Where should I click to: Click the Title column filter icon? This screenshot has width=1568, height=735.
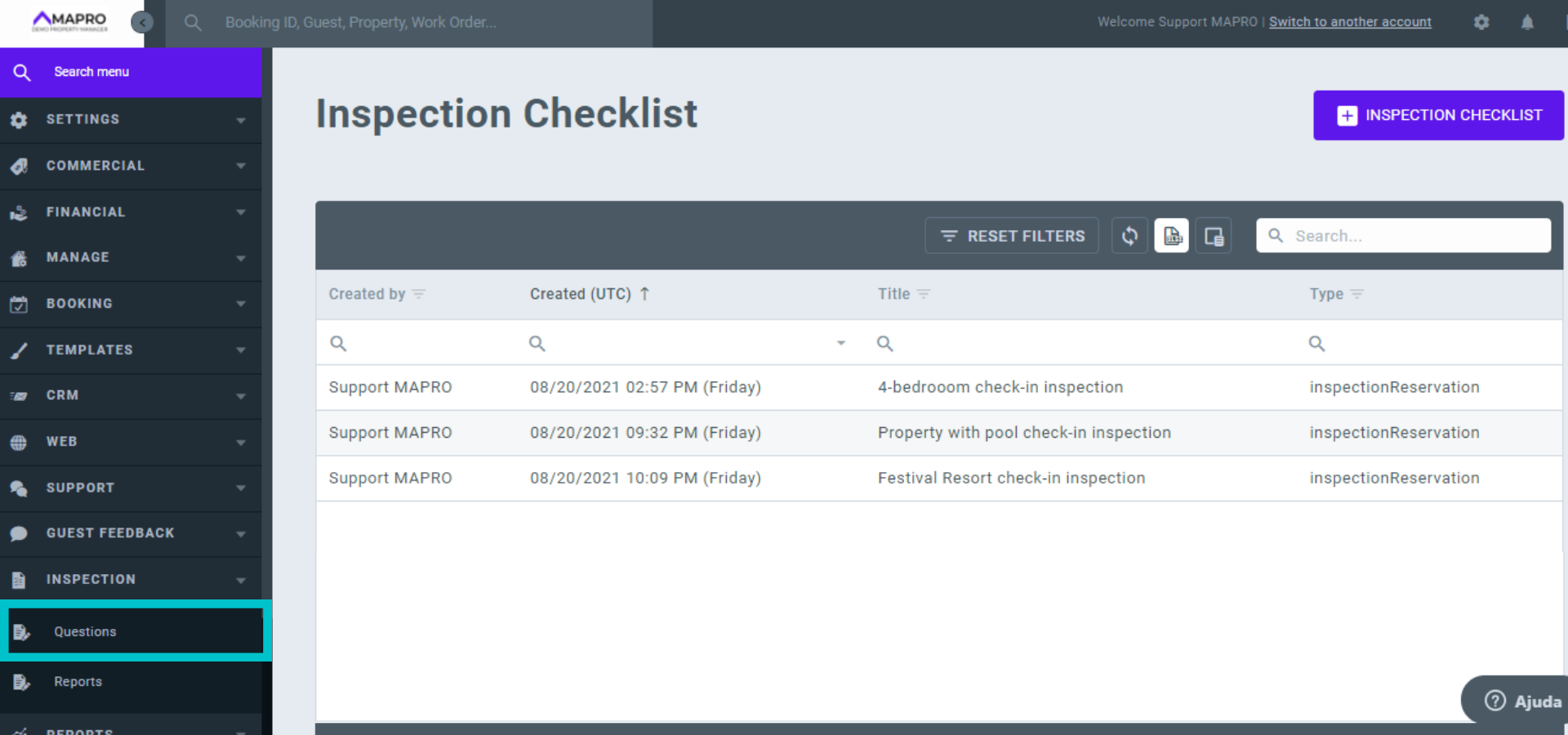click(924, 294)
